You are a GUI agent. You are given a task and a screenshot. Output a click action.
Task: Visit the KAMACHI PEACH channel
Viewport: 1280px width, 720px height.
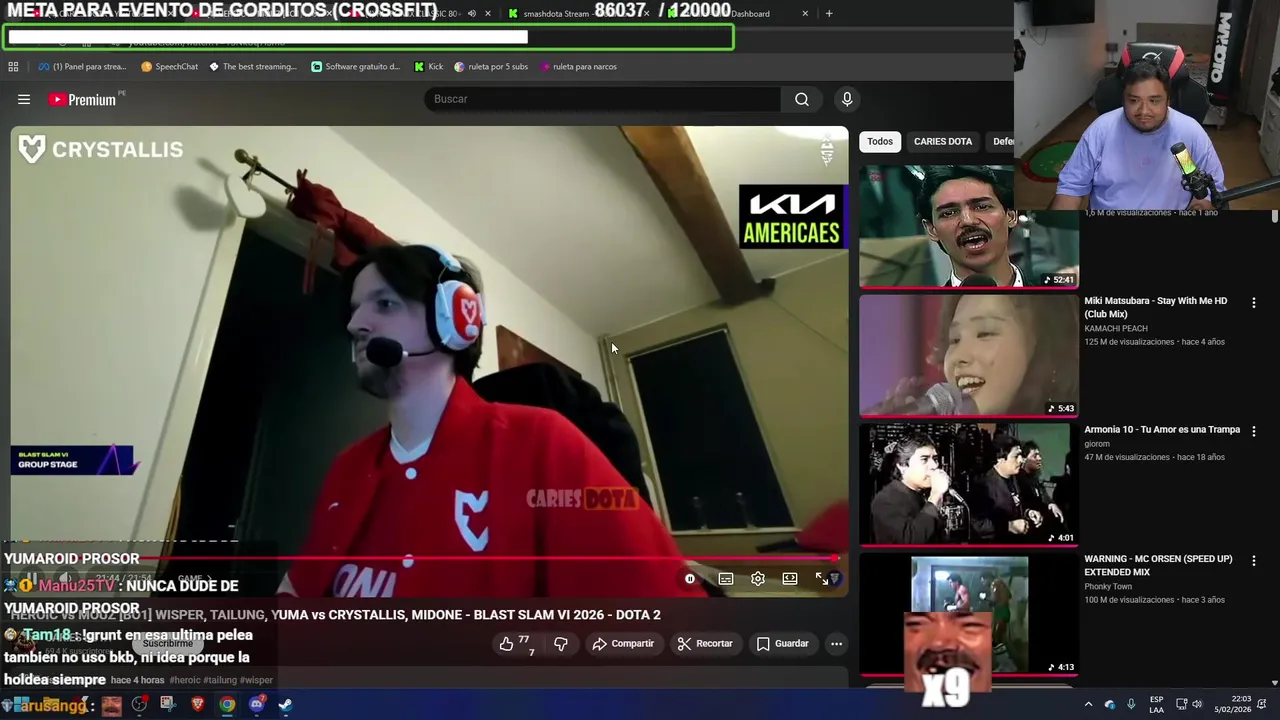[1115, 328]
